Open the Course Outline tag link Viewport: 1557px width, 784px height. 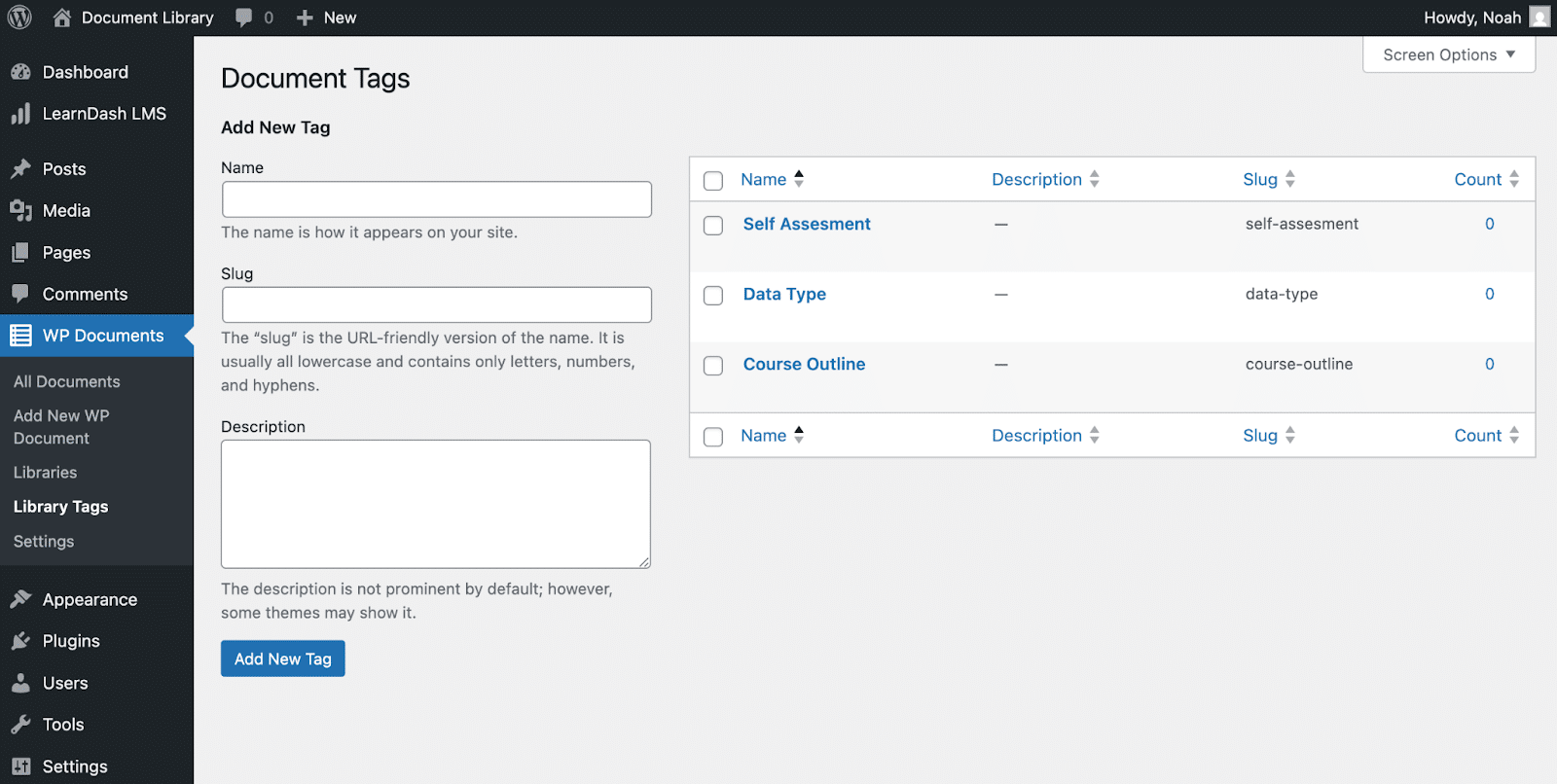[x=804, y=364]
